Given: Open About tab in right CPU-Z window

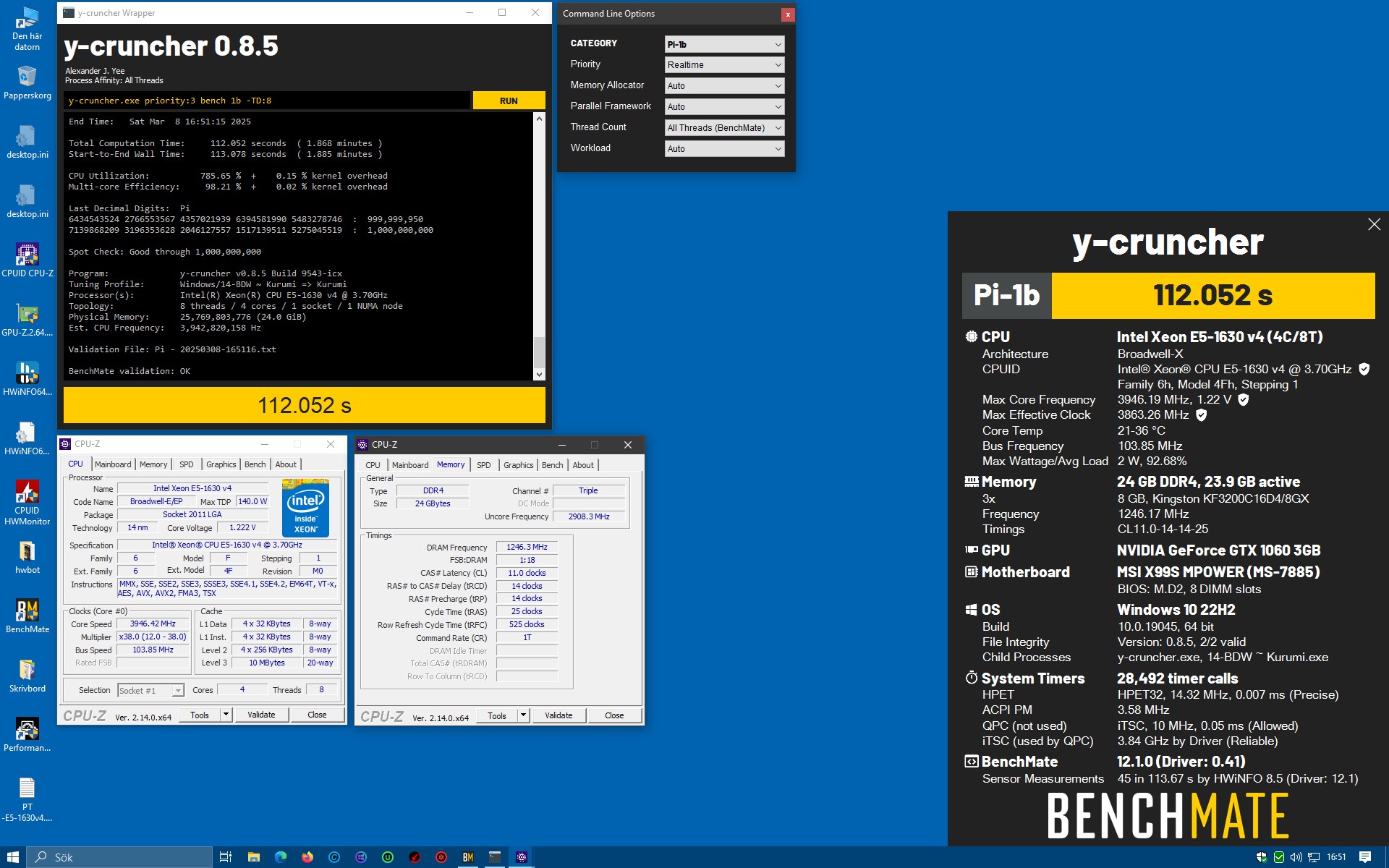Looking at the screenshot, I should pos(583,465).
